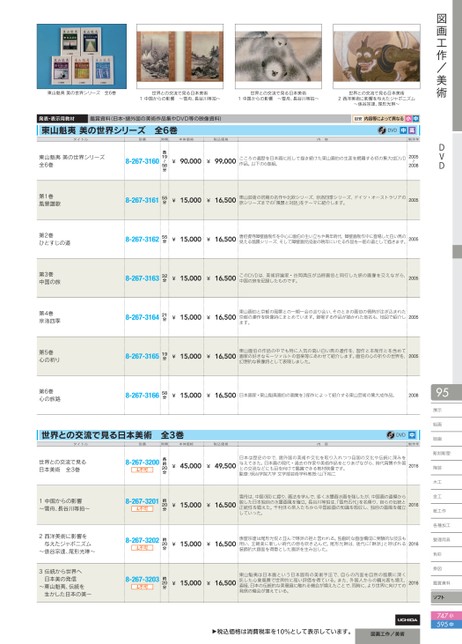Click the page number 95 box
Viewport: 462px width, 644px height.
[446, 392]
